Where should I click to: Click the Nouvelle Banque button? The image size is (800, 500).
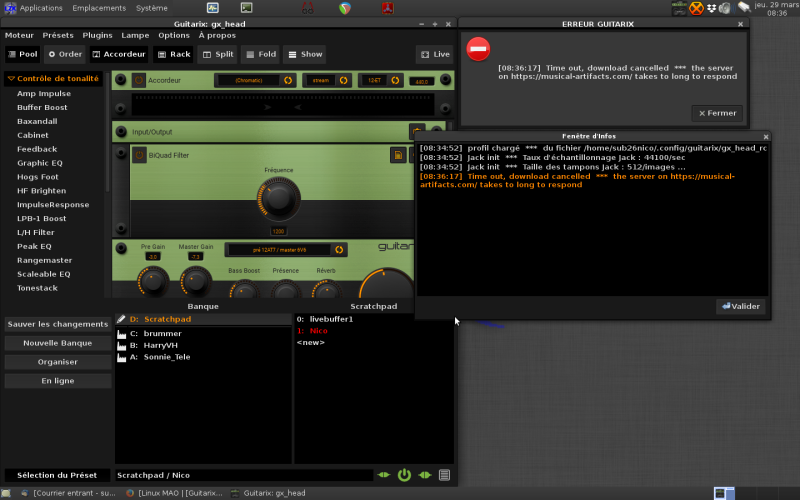pyautogui.click(x=58, y=343)
